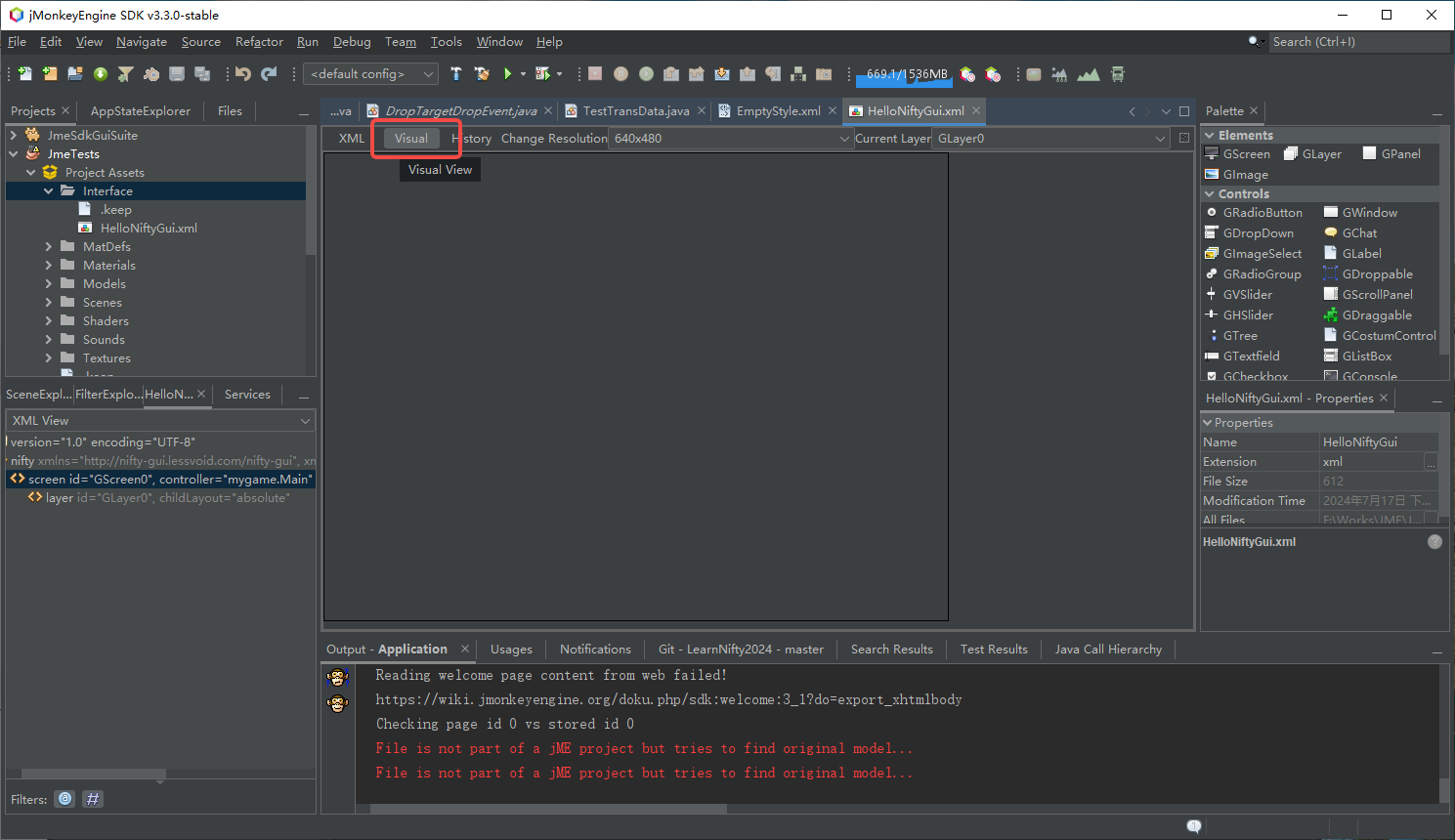
Task: Close the HelloNiftyGui.xml editor tab
Action: (x=976, y=111)
